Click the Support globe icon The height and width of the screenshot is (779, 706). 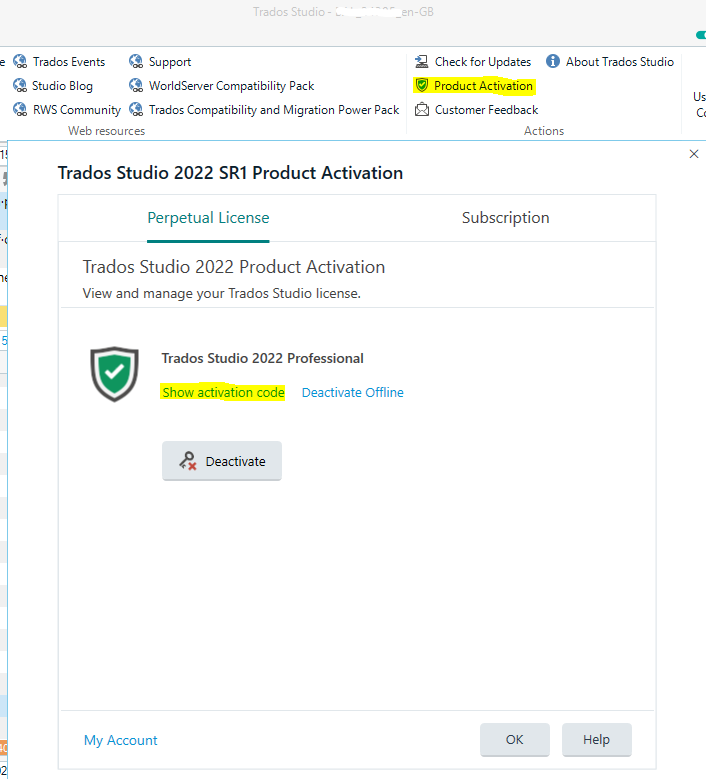(x=136, y=62)
